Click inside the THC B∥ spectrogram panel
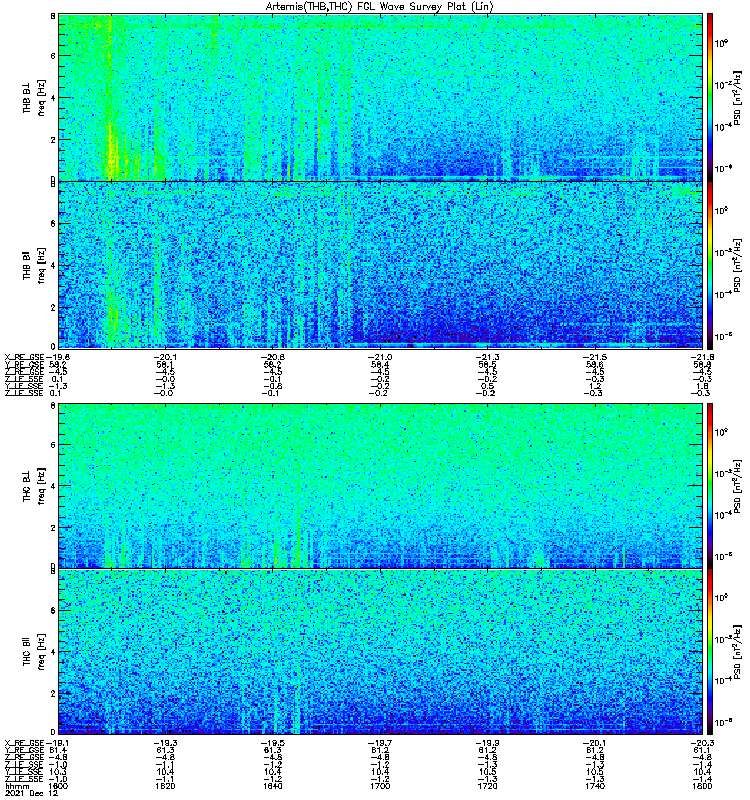Viewport: 750px width, 800px height. pyautogui.click(x=381, y=652)
